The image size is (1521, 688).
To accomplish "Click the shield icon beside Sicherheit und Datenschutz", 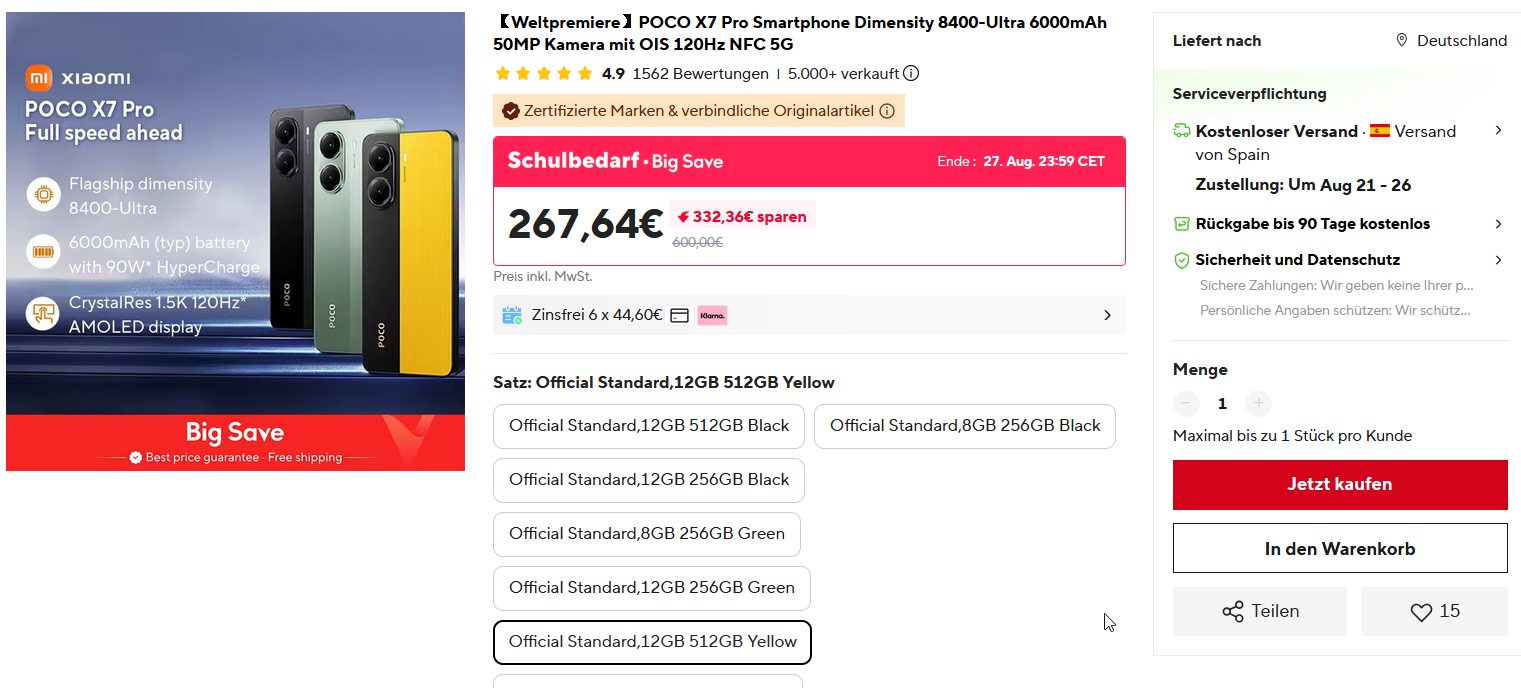I will pos(1181,260).
